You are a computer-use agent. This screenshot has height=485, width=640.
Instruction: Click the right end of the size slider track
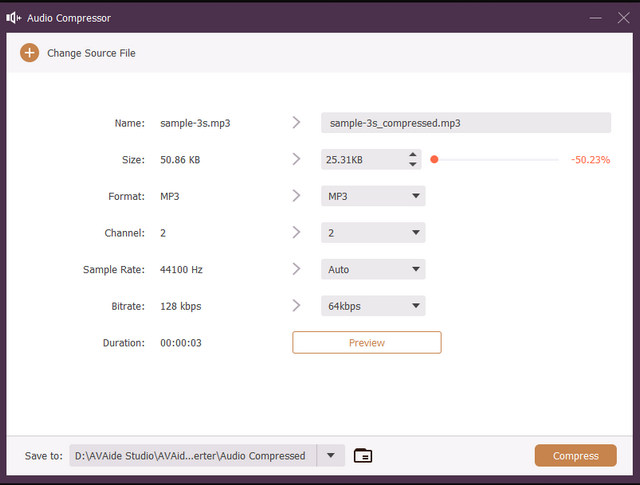click(557, 160)
